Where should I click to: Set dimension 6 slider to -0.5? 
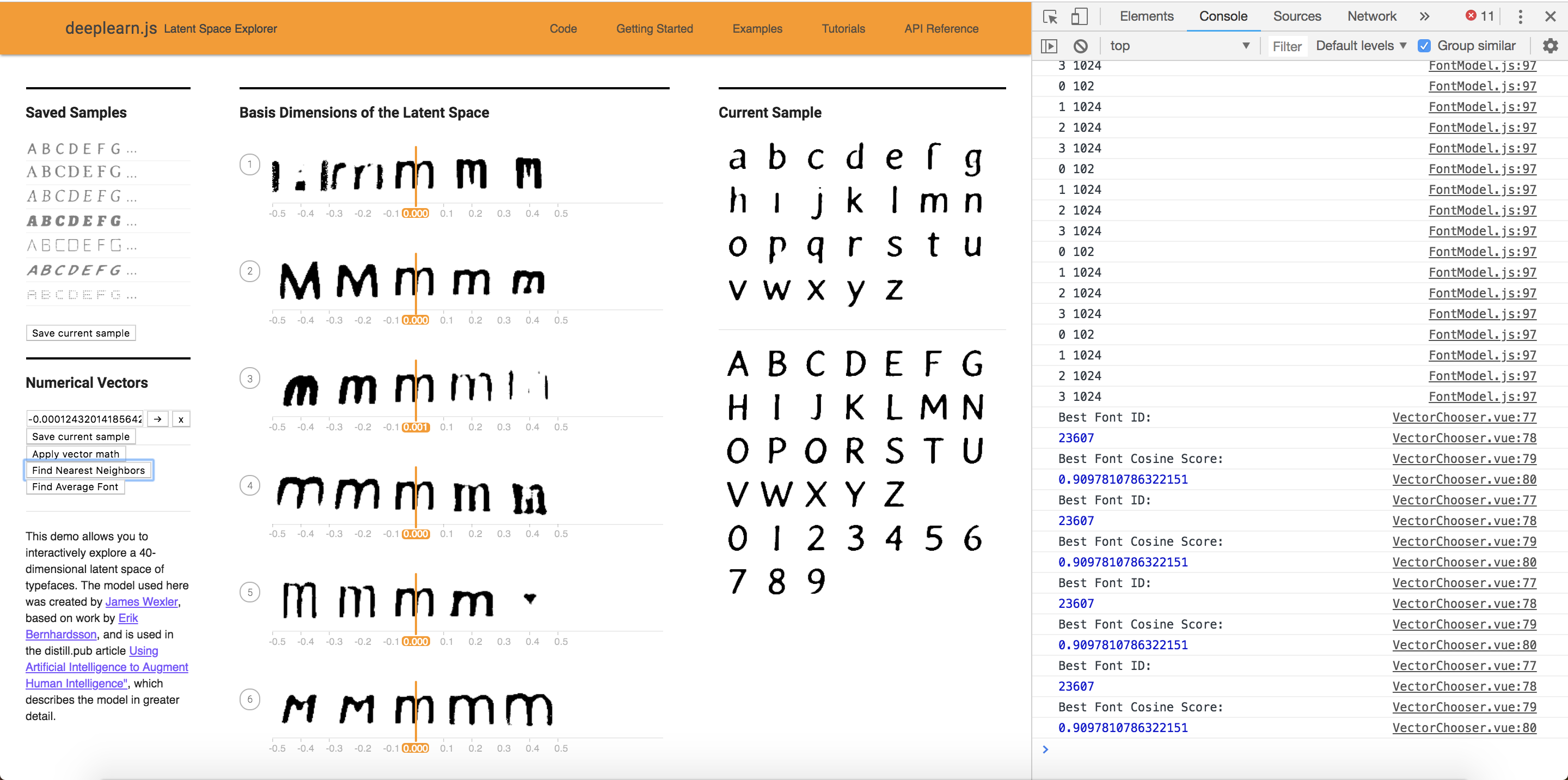[x=277, y=748]
